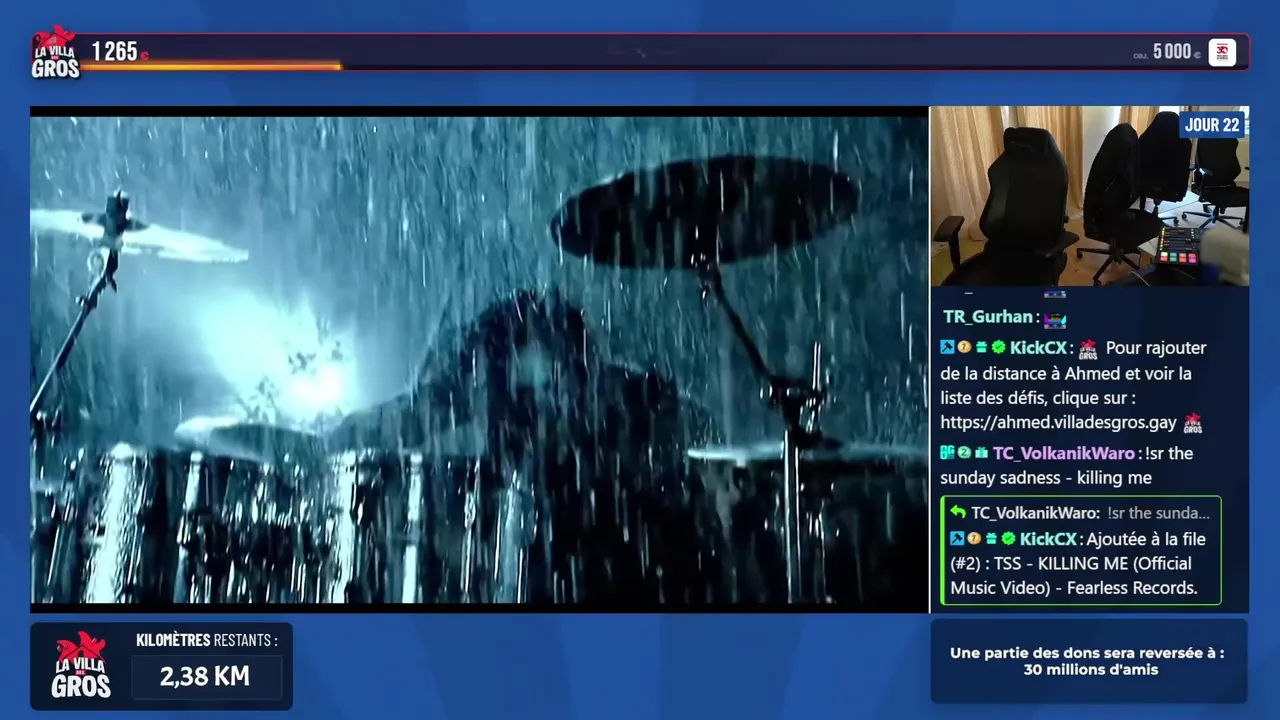This screenshot has width=1280, height=720.
Task: Click the 'TC_VolkanikWaro:' reply header in highlighted box
Action: pos(1035,513)
